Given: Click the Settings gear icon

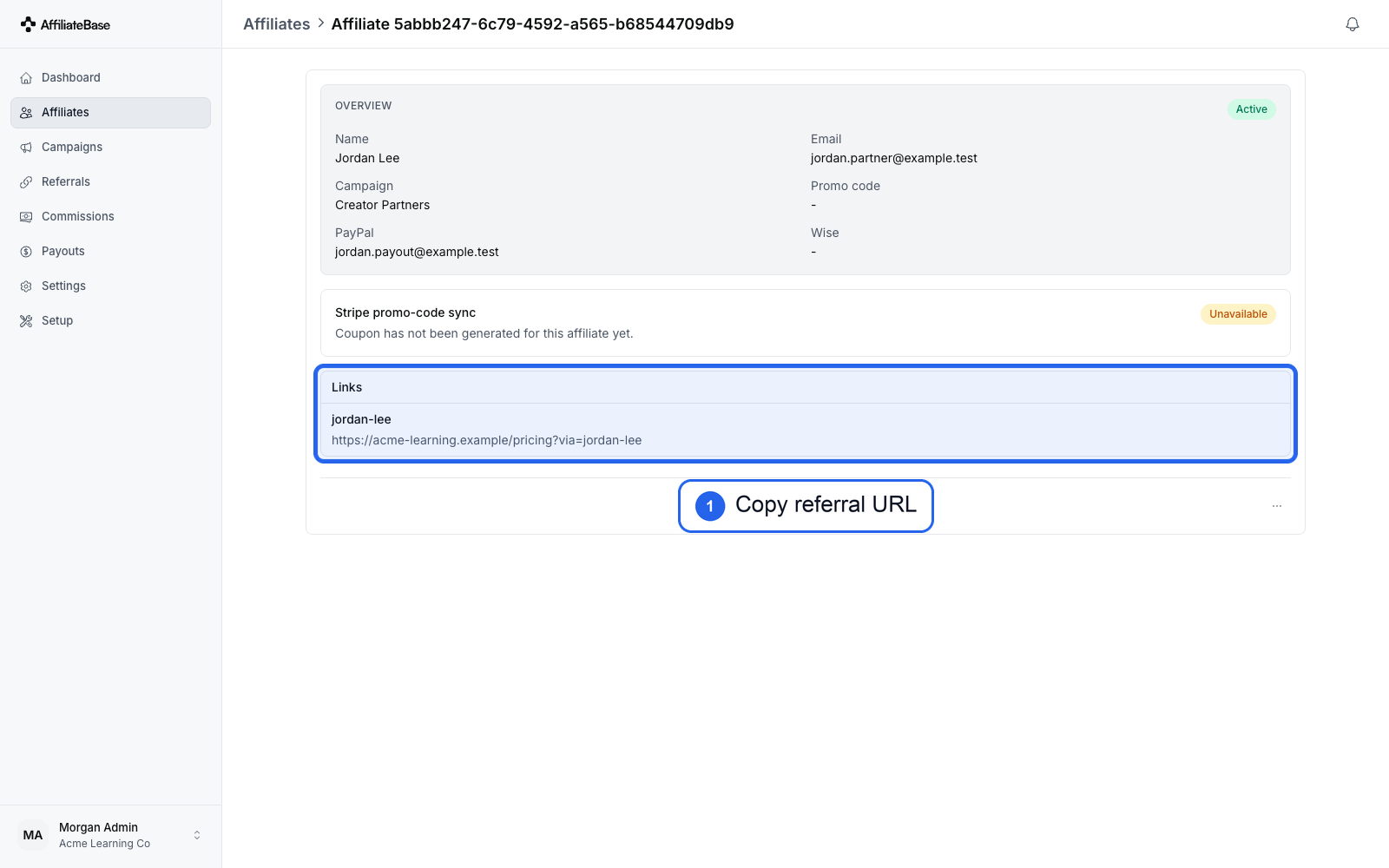Looking at the screenshot, I should pos(26,286).
